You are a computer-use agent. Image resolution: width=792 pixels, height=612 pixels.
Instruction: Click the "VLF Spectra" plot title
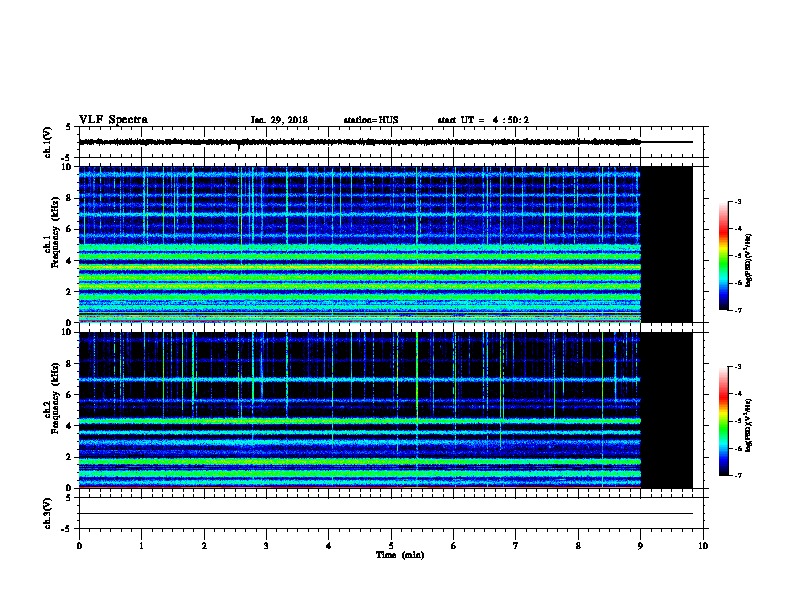(x=113, y=120)
